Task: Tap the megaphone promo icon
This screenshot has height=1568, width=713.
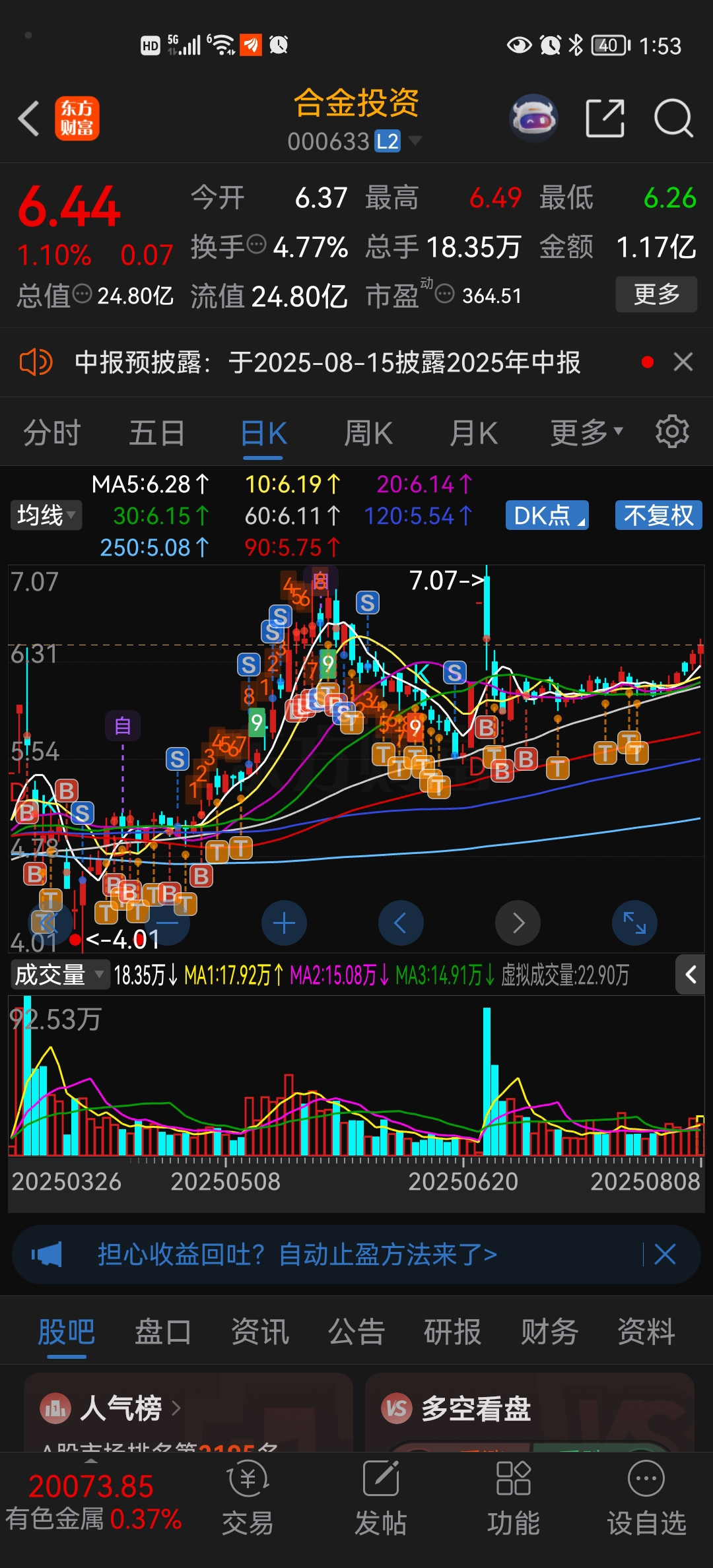Action: tap(46, 1255)
